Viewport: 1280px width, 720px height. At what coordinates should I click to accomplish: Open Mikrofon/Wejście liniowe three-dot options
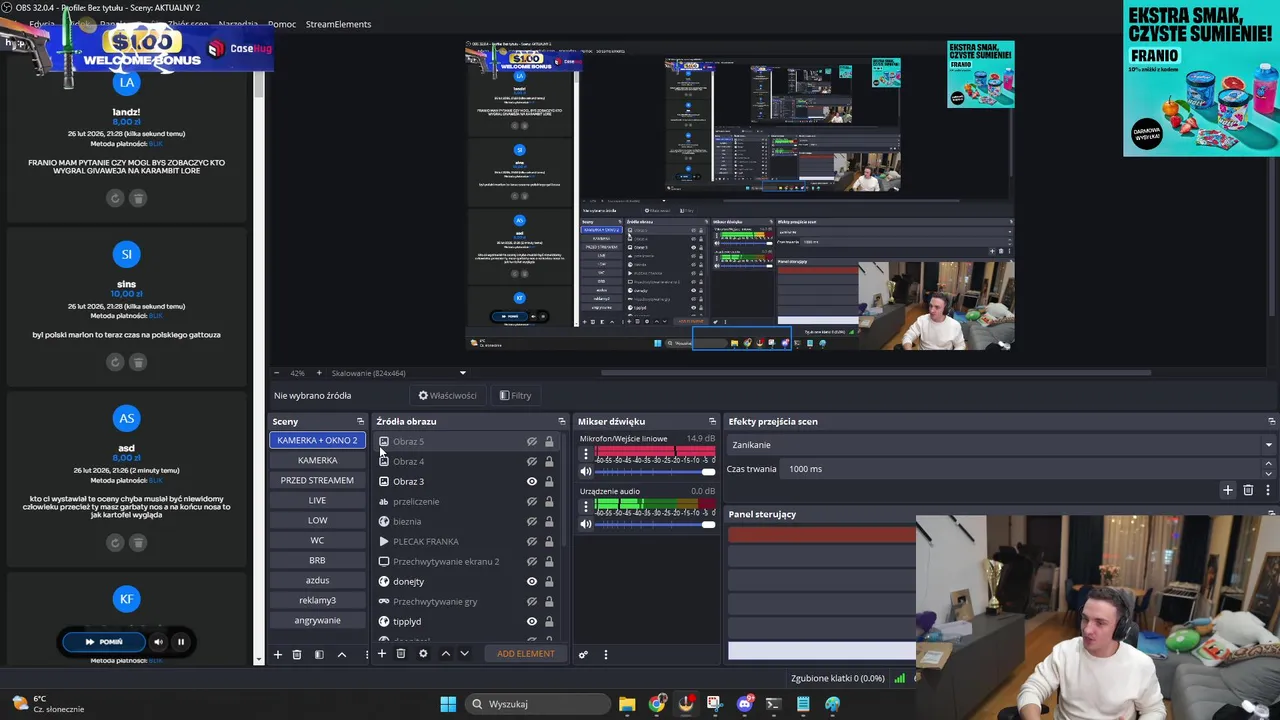(x=586, y=454)
